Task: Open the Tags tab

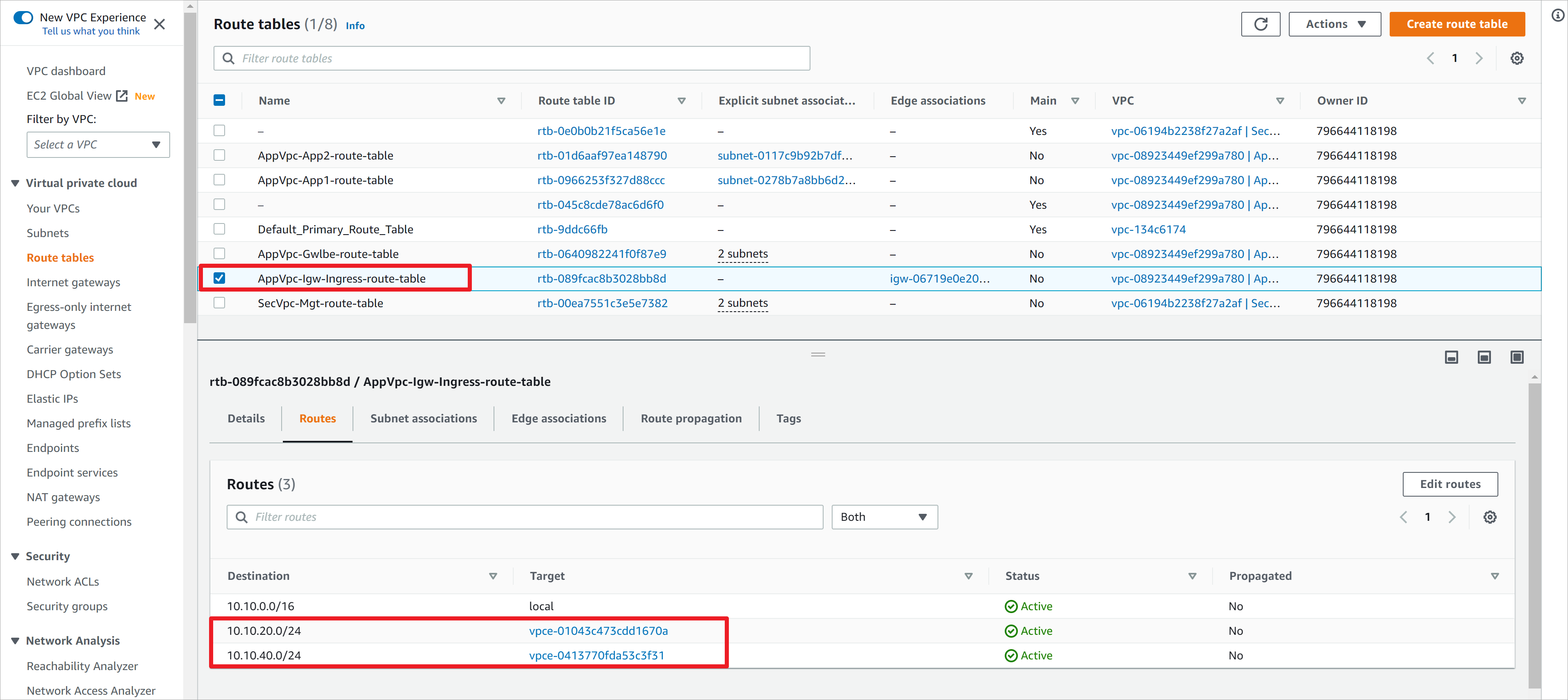Action: (x=789, y=419)
